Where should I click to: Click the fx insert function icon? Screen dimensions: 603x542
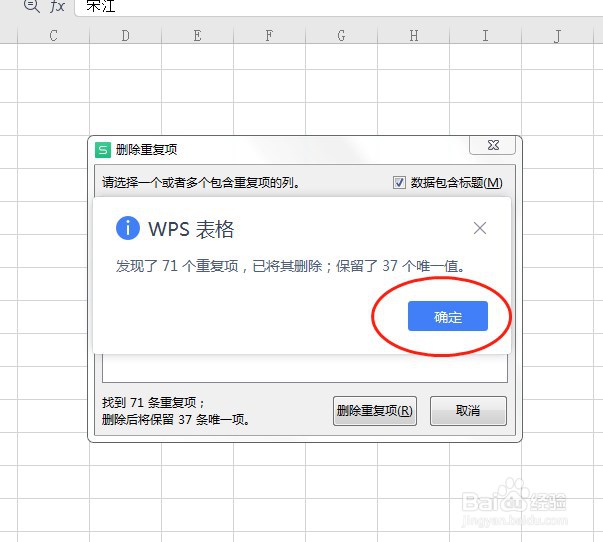click(x=57, y=6)
